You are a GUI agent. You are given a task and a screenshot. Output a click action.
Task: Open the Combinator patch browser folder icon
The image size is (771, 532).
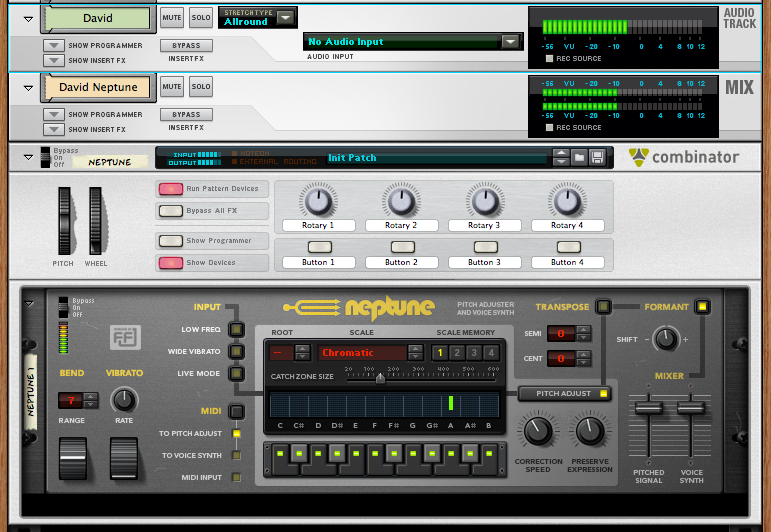[579, 158]
